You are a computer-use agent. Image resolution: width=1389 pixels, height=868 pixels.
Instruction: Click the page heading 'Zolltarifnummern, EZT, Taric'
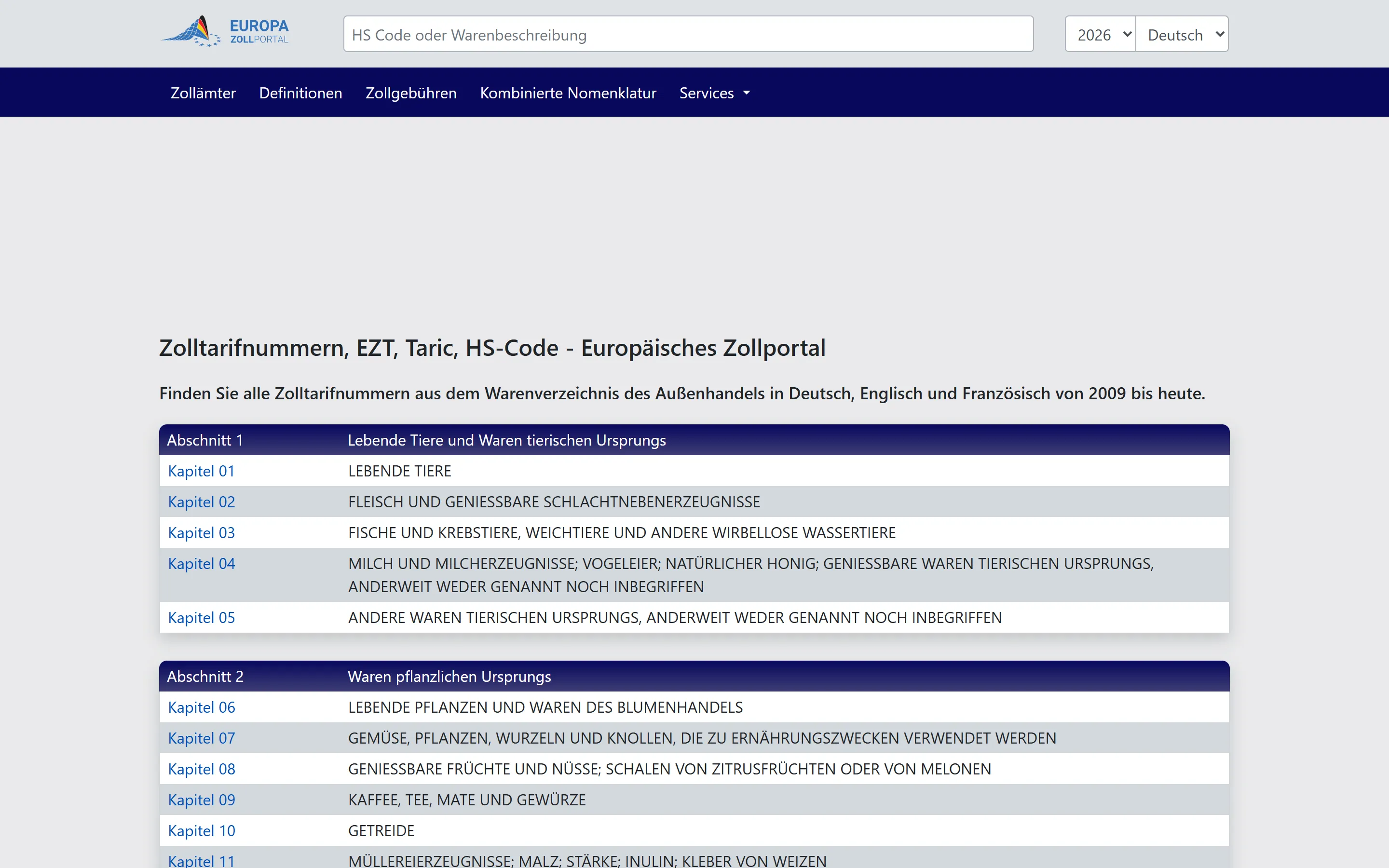click(492, 348)
